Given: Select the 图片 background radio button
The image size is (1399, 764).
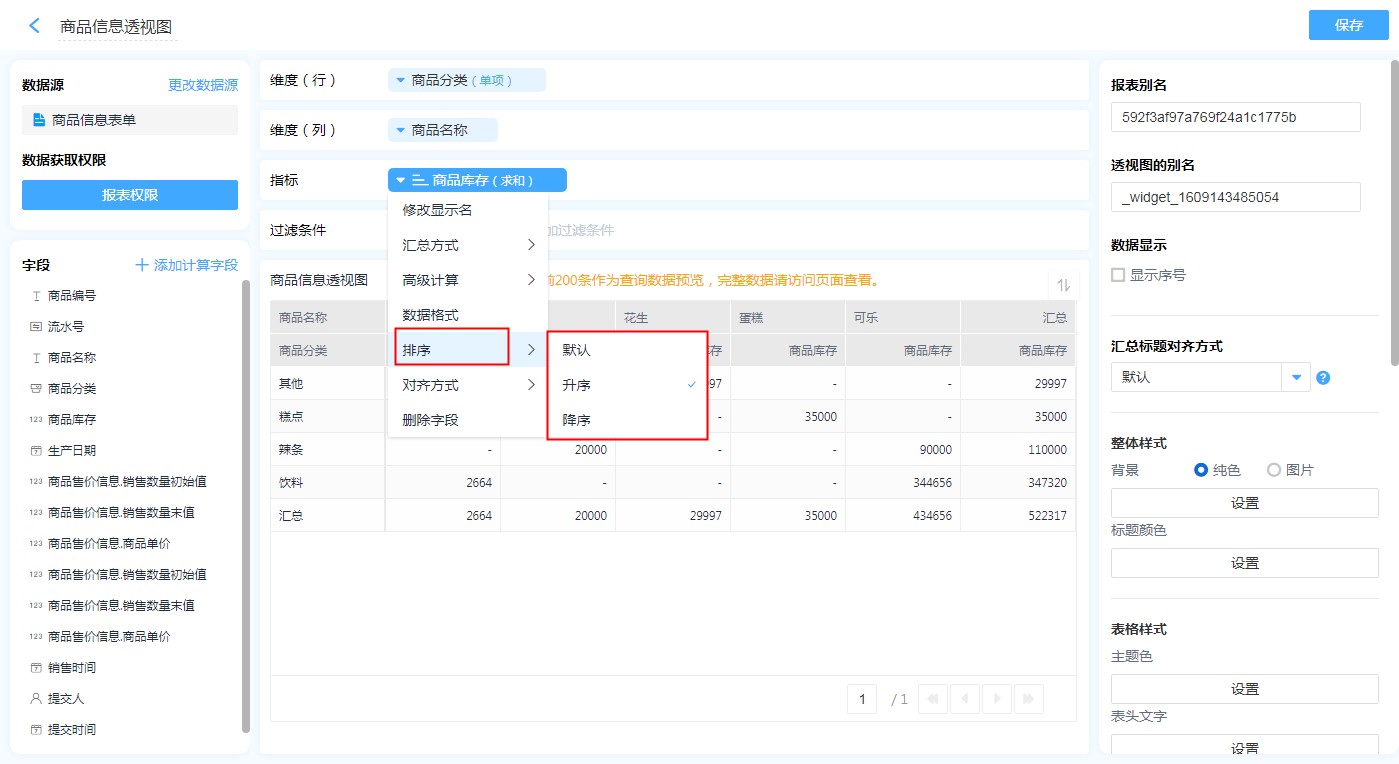Looking at the screenshot, I should [x=1274, y=470].
